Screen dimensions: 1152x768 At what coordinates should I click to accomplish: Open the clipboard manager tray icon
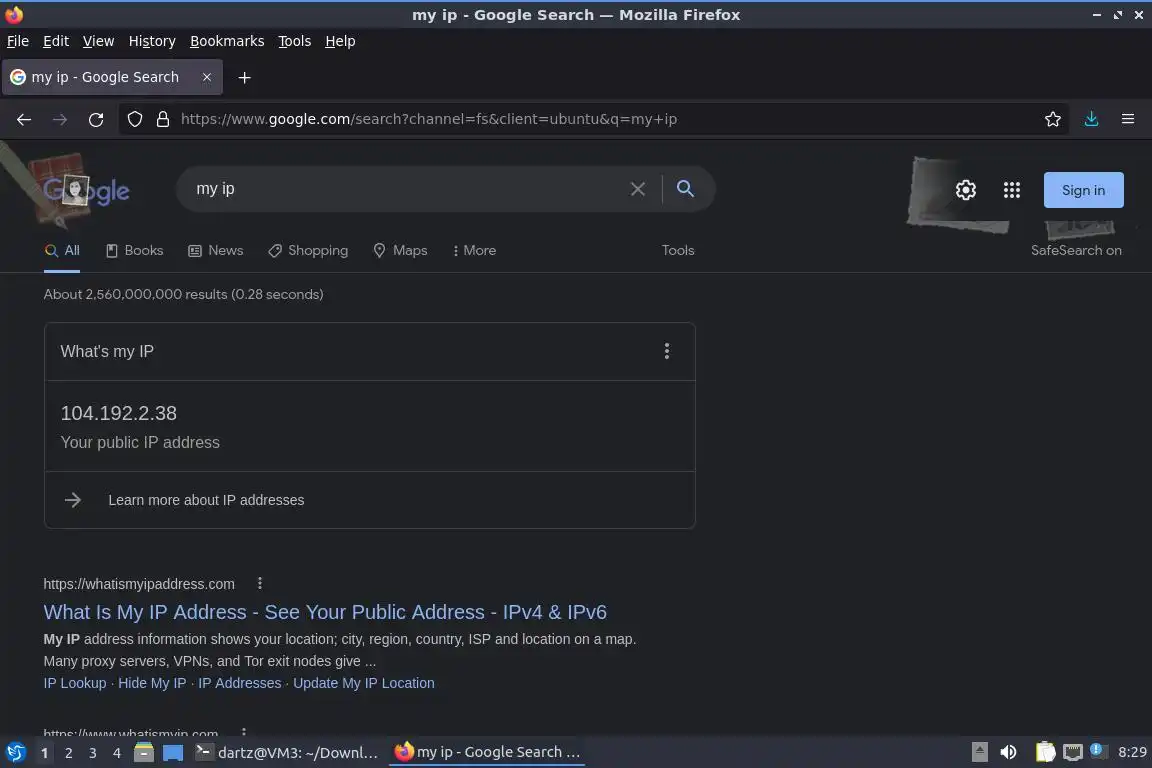[x=1045, y=752]
